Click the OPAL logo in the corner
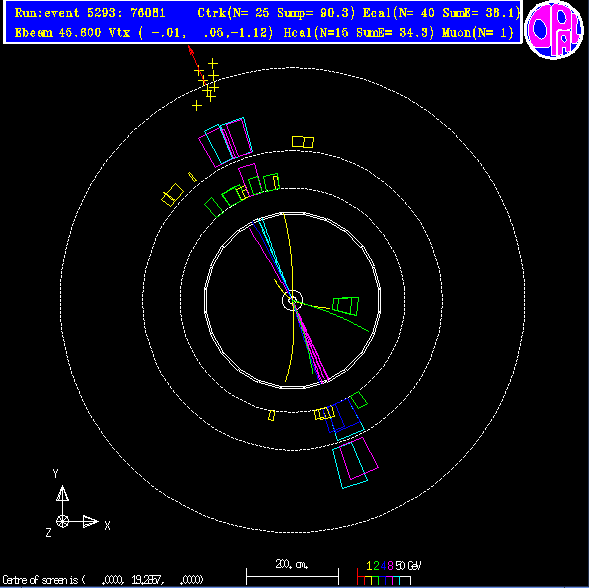 point(554,30)
